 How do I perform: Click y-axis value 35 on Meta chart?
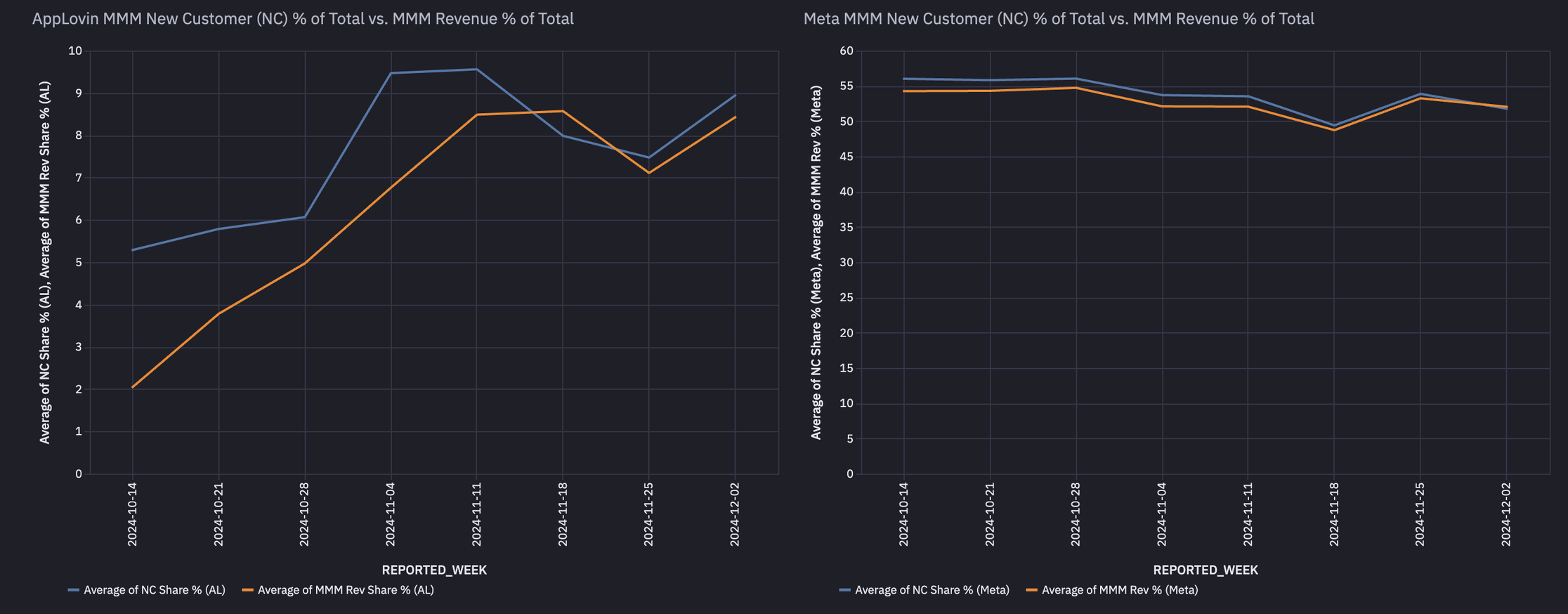click(x=847, y=227)
